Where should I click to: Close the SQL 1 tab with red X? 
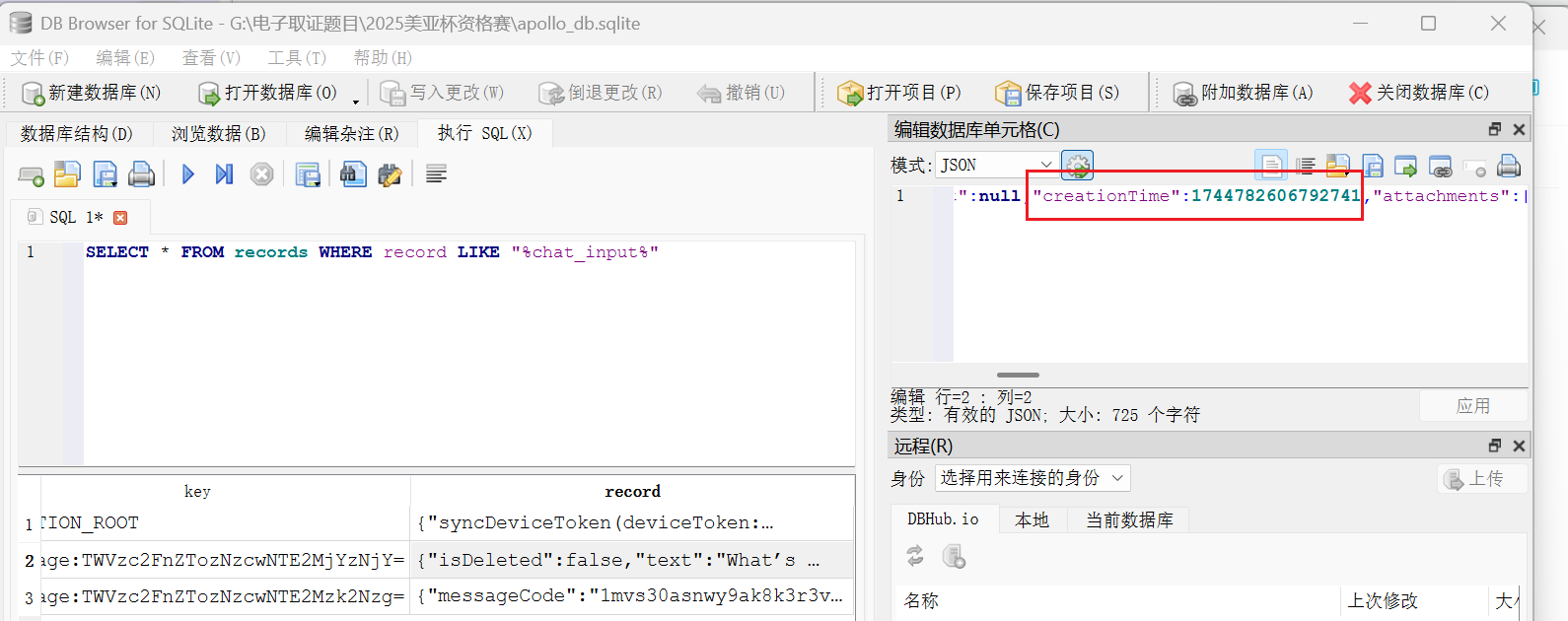(x=120, y=218)
